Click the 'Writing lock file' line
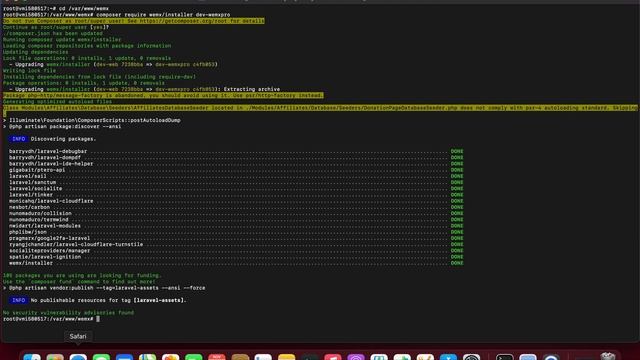The image size is (640, 360). (x=29, y=71)
